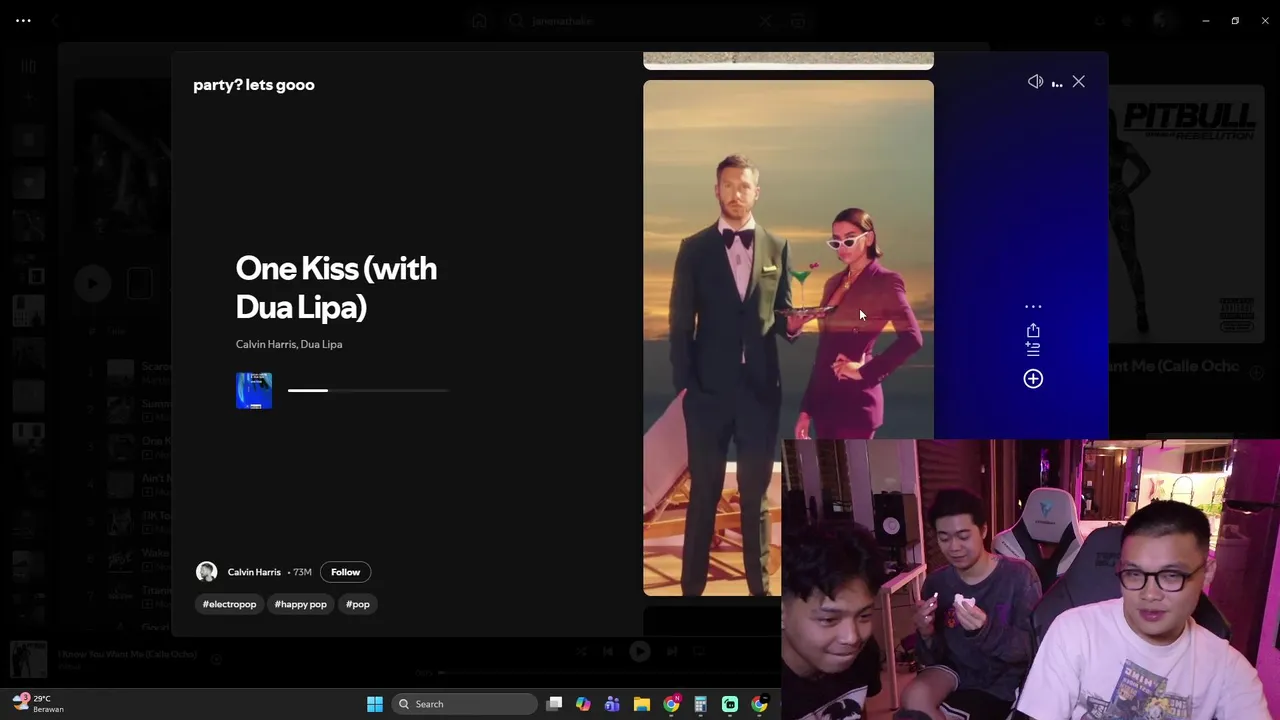
Task: Open Task View from taskbar
Action: point(555,704)
